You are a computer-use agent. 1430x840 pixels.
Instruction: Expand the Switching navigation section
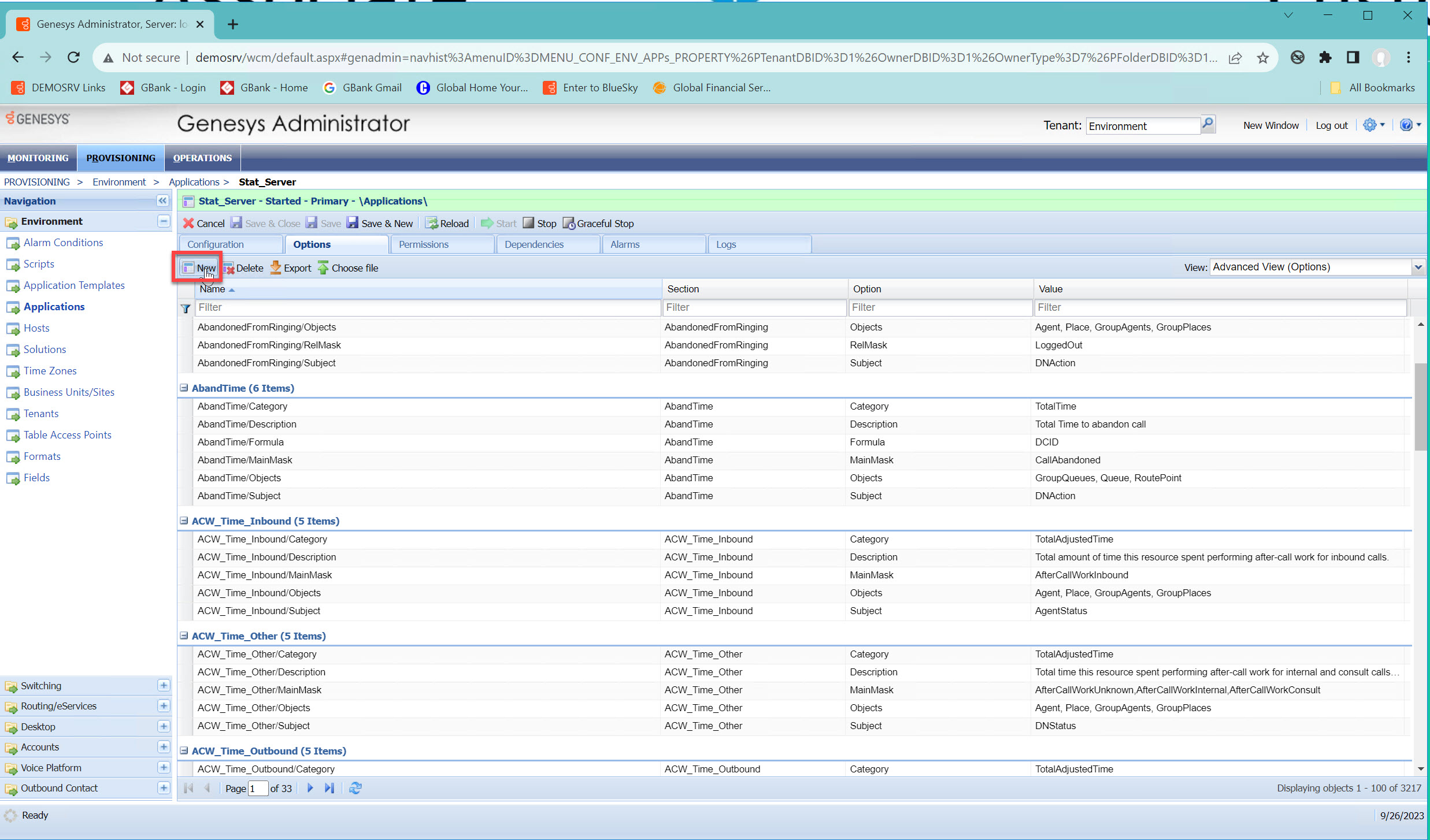point(164,685)
